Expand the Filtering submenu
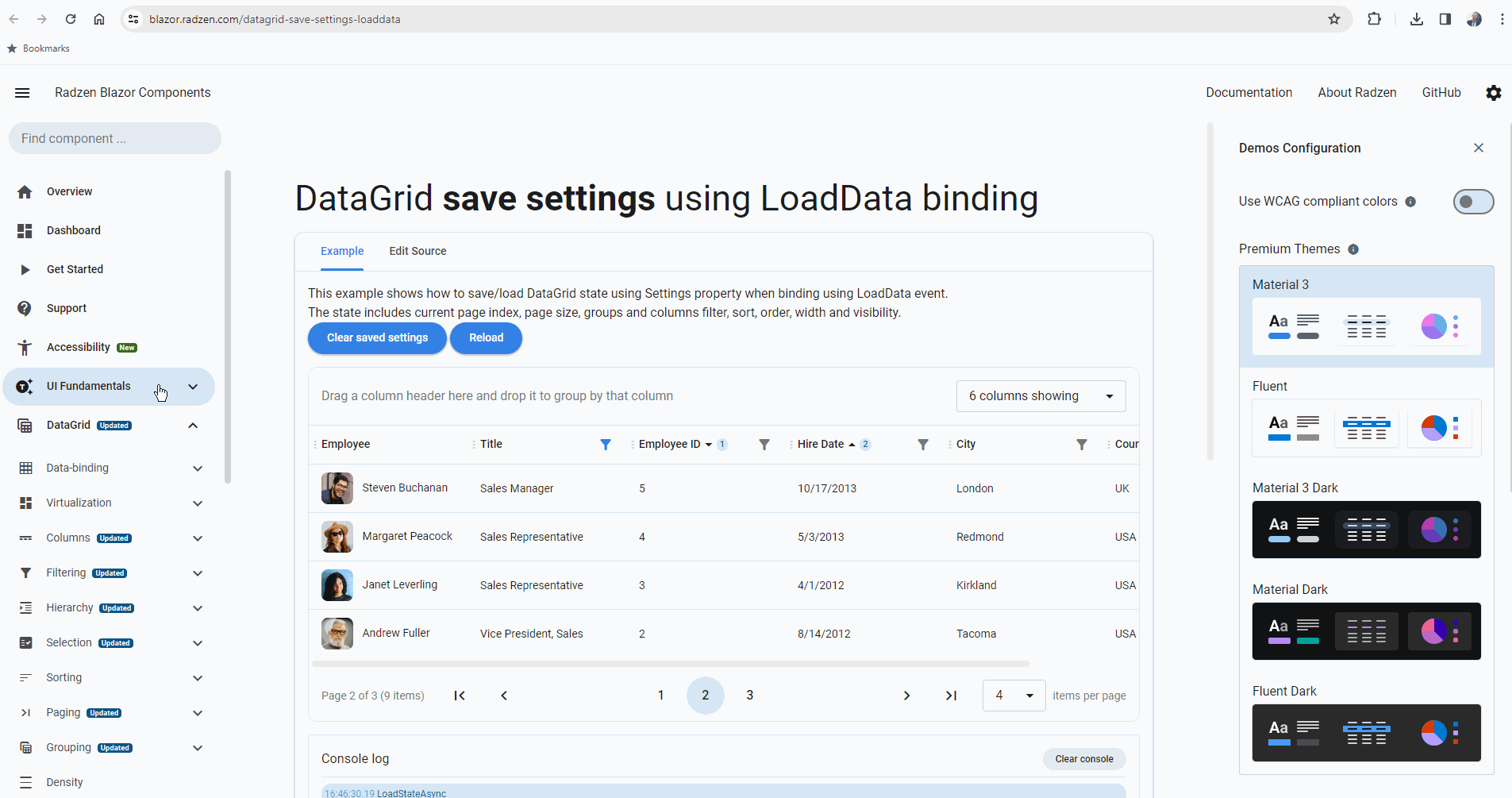Image resolution: width=1512 pixels, height=798 pixels. coord(198,573)
